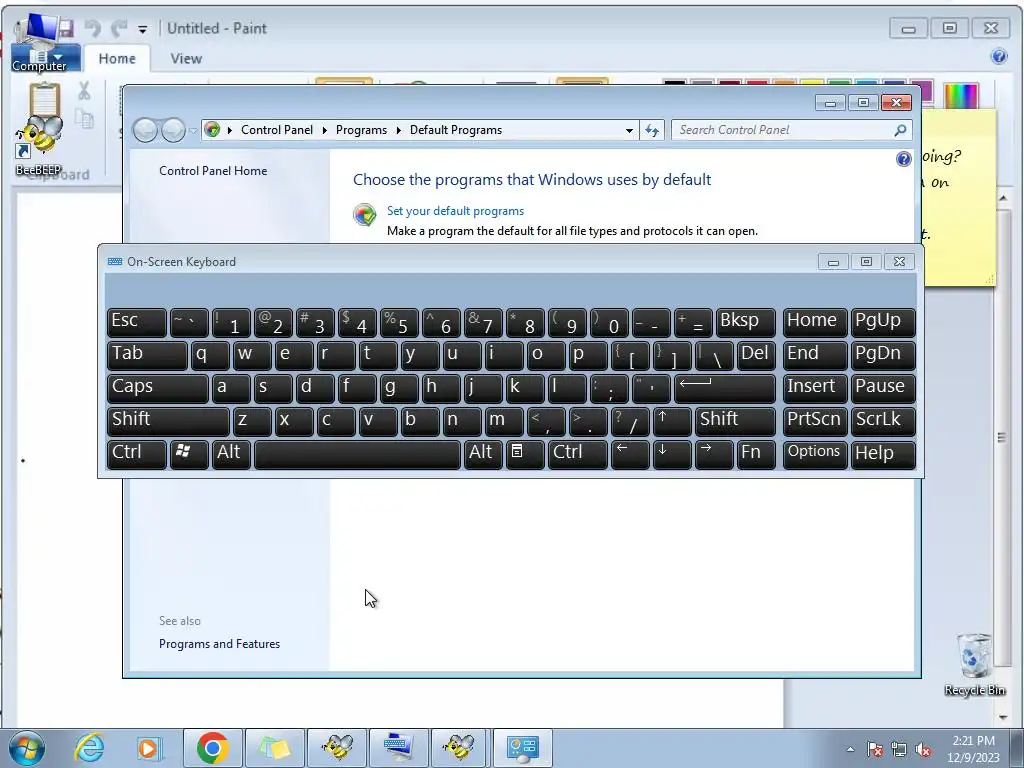Click the Copy icon in Paint ribbon

[x=84, y=119]
